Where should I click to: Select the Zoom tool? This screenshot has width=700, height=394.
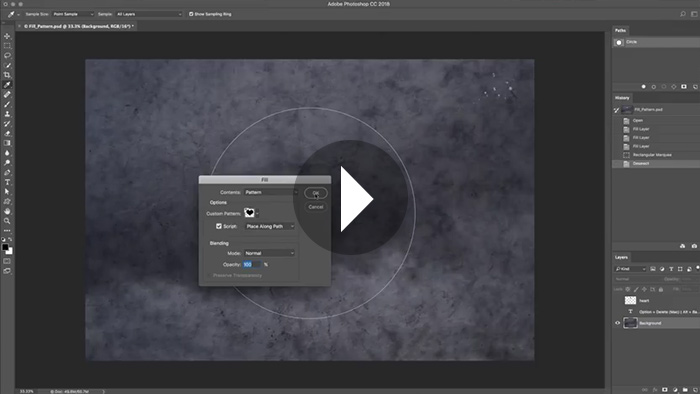[7, 221]
